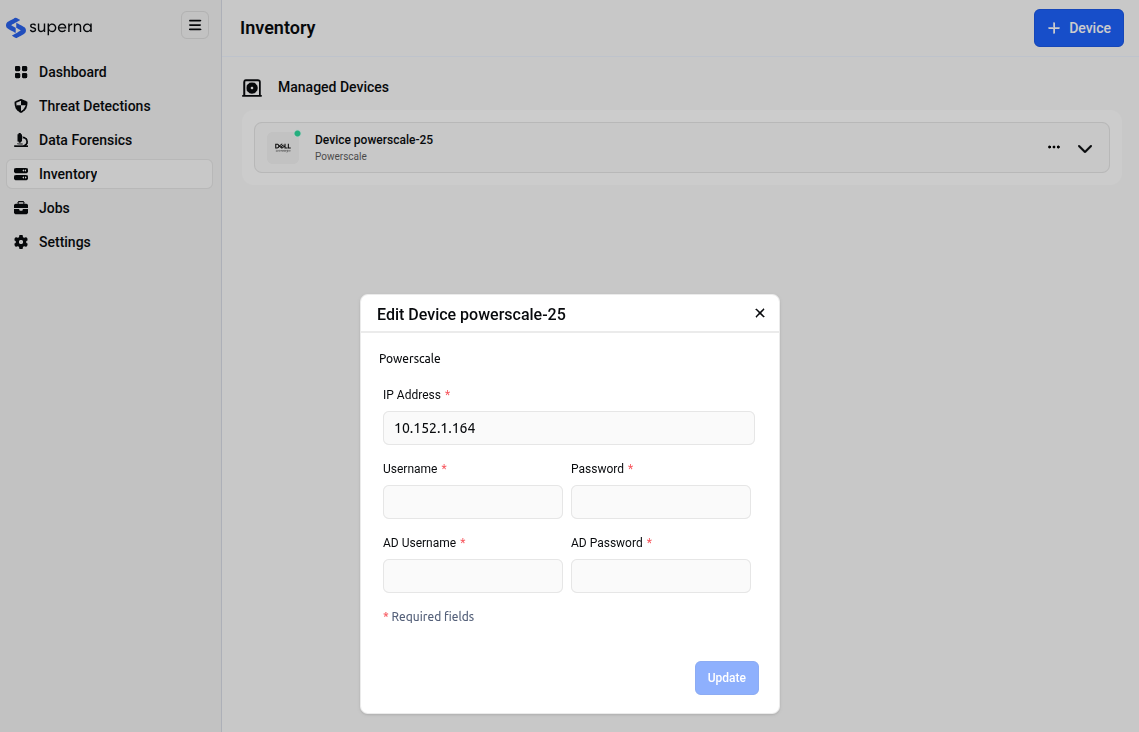Screen dimensions: 1139x732
Task: Click the Data Forensics microscope icon
Action: [21, 140]
